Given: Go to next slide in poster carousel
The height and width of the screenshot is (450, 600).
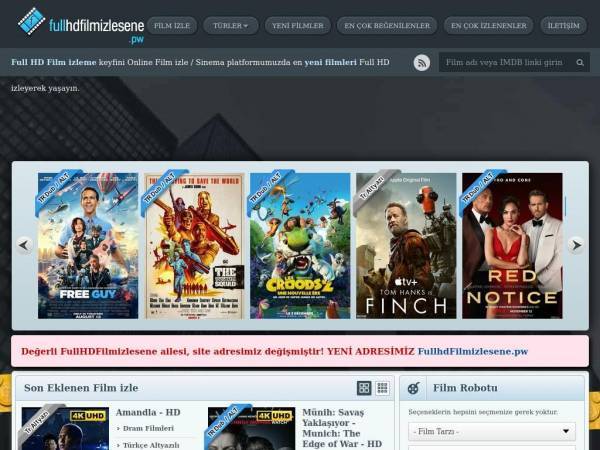Looking at the screenshot, I should coord(576,245).
